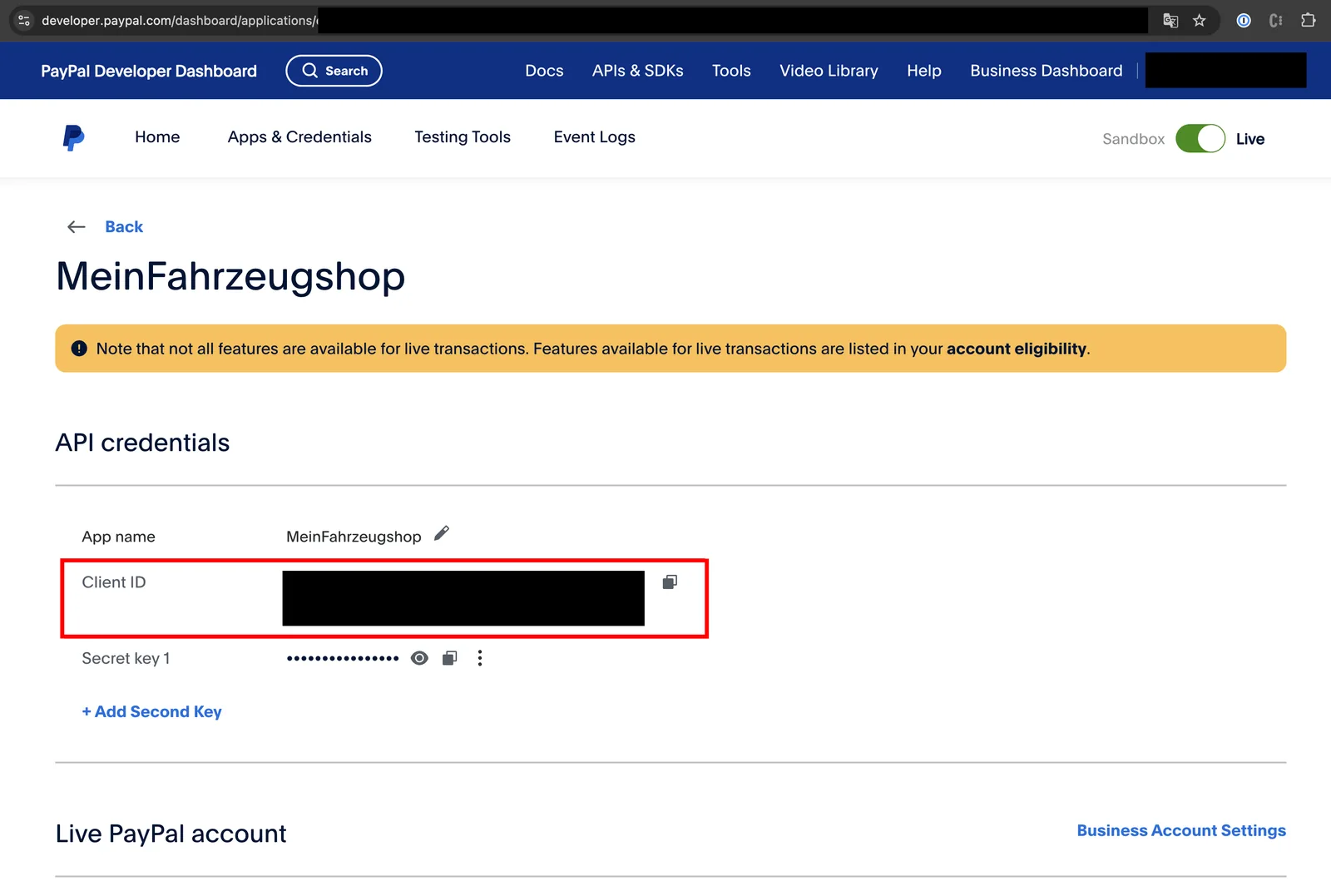
Task: Follow the account eligibility link
Action: 1017,349
